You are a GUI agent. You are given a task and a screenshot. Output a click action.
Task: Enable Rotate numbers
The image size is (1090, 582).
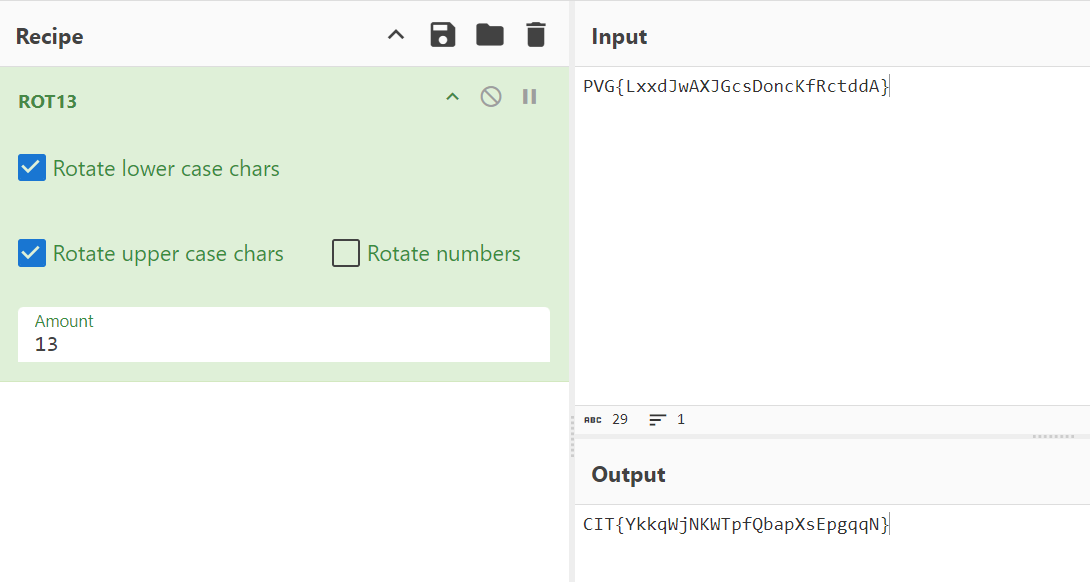[345, 253]
